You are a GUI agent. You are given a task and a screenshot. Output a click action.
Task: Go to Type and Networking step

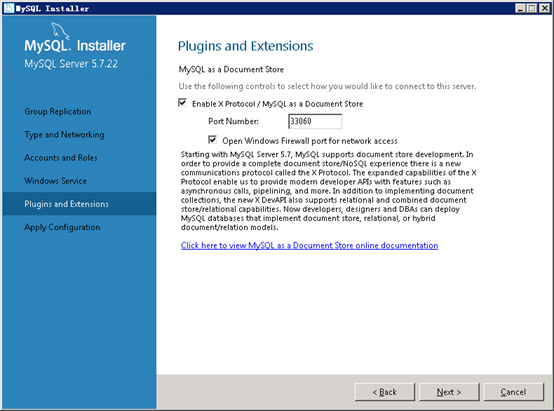64,135
